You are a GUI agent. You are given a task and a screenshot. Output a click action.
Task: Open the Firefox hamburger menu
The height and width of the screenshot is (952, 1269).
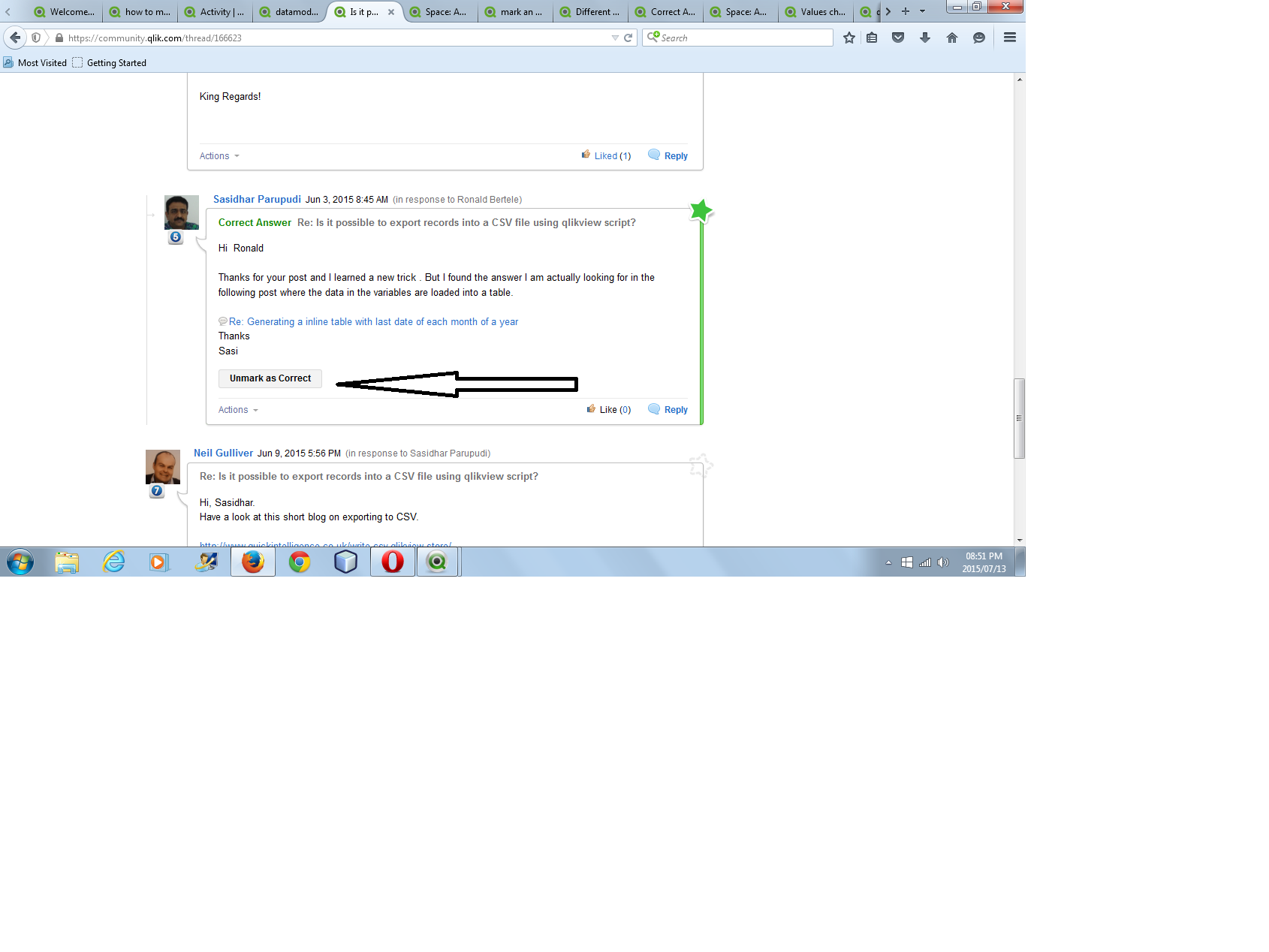pyautogui.click(x=1010, y=38)
